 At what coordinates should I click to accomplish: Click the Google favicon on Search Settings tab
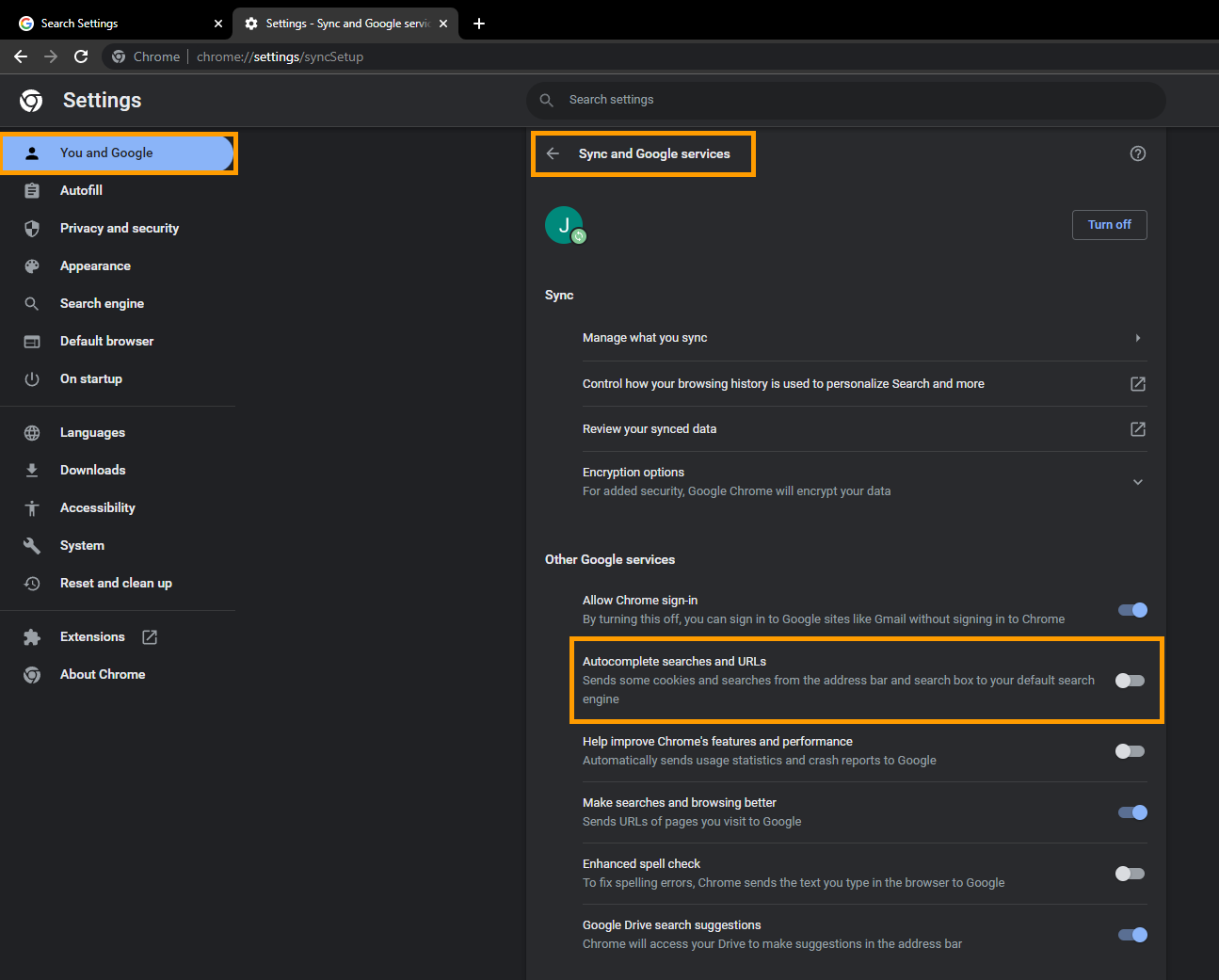26,24
